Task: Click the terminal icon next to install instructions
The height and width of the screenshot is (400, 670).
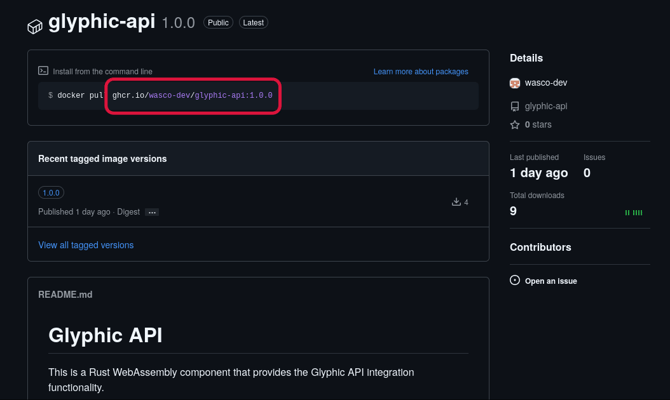Action: point(43,71)
